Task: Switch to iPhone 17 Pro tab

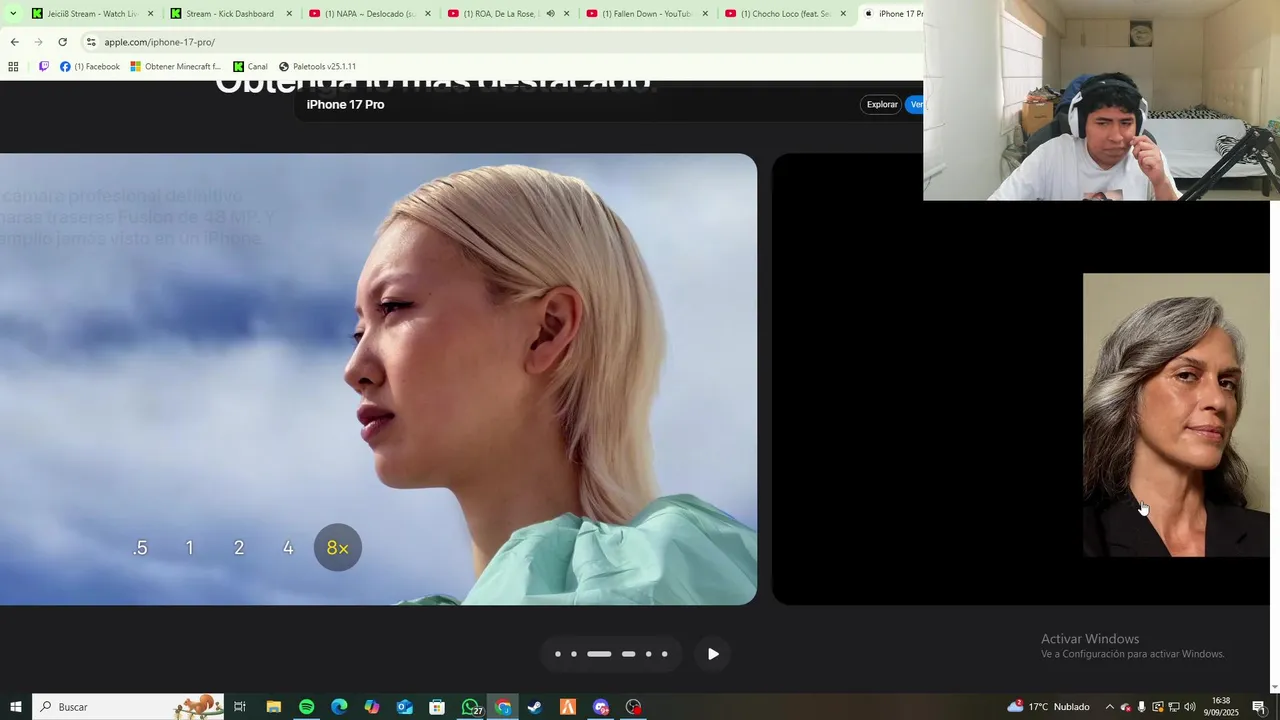Action: coord(893,14)
